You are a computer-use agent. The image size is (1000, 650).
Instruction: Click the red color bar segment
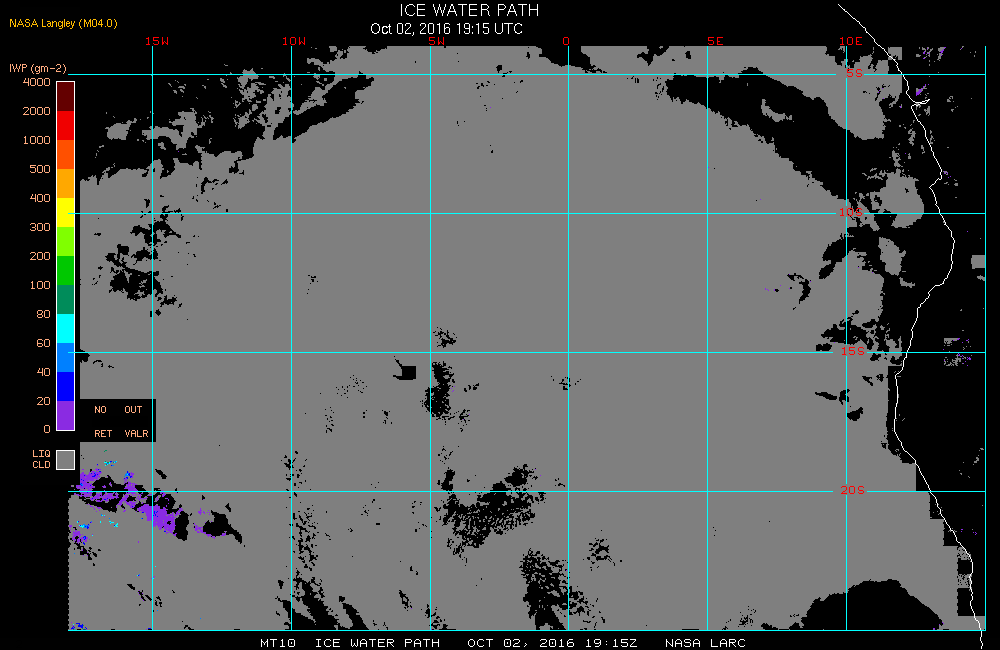tap(66, 125)
